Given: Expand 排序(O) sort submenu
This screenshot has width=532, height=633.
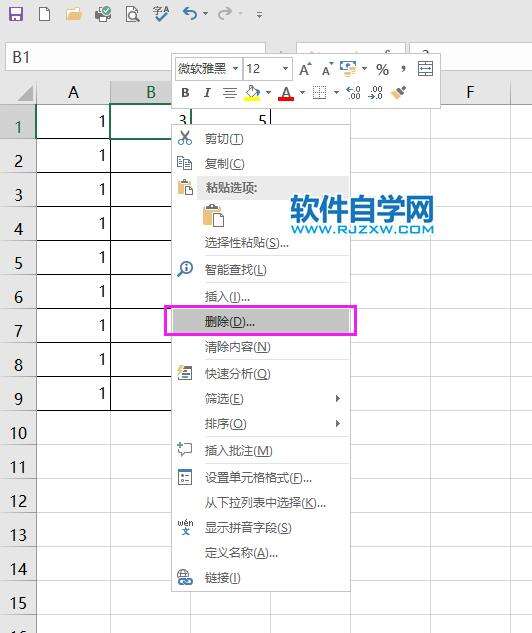Looking at the screenshot, I should click(260, 423).
